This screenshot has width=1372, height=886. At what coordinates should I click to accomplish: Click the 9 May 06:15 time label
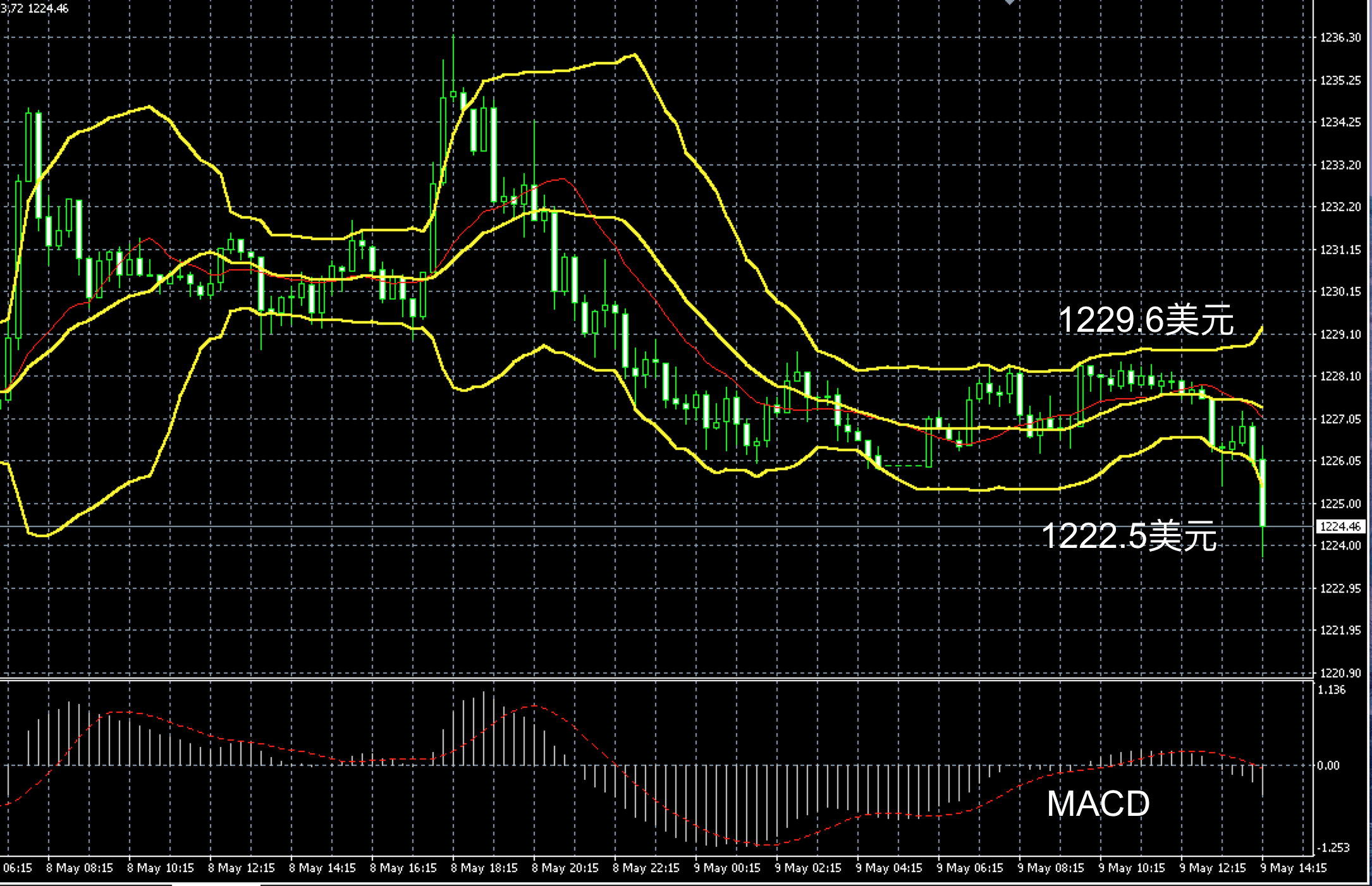coord(969,868)
